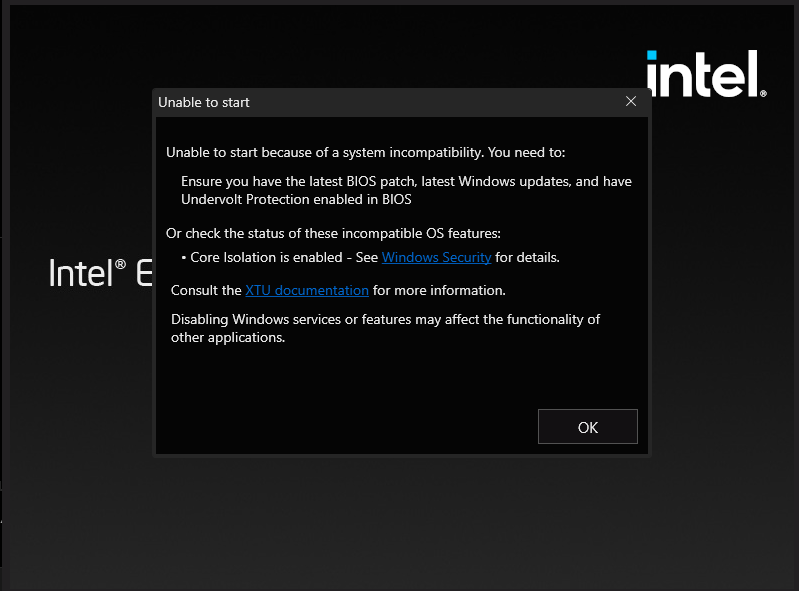The width and height of the screenshot is (799, 591).
Task: Click the "Disabling Windows services" warning line
Action: tap(385, 319)
